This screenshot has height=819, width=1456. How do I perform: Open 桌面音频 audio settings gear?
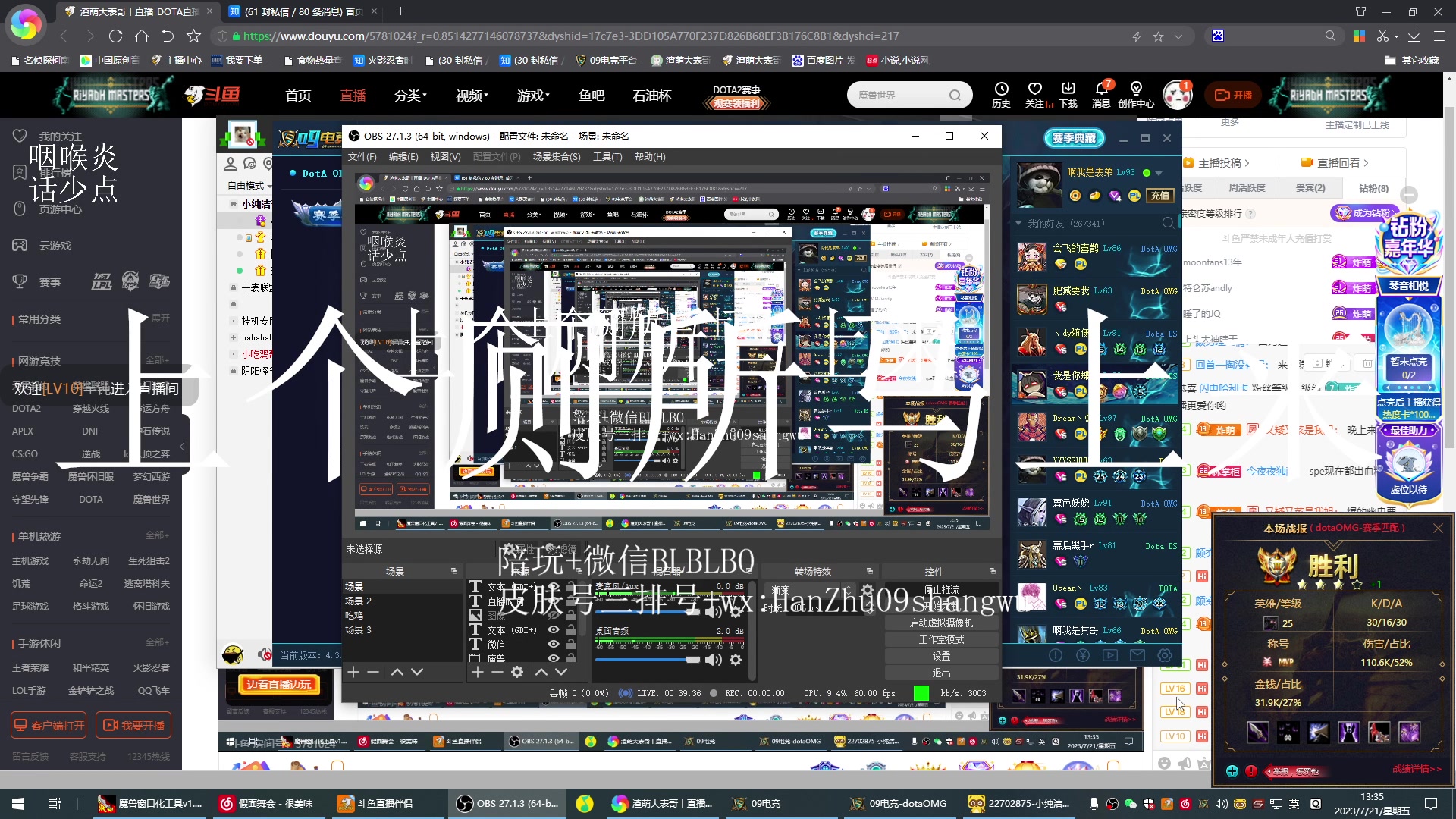[x=735, y=660]
